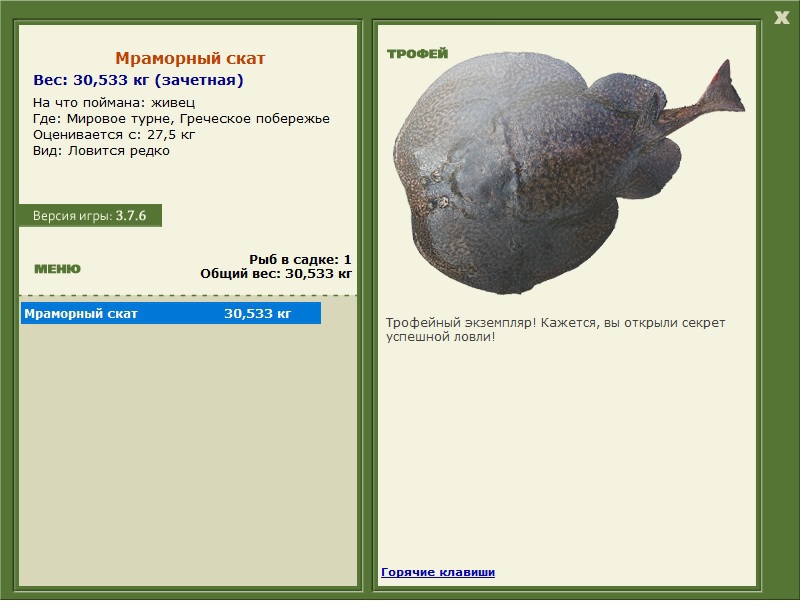800x614 pixels.
Task: Click the Оценивается с: 27,5 кг line
Action: coord(114,135)
